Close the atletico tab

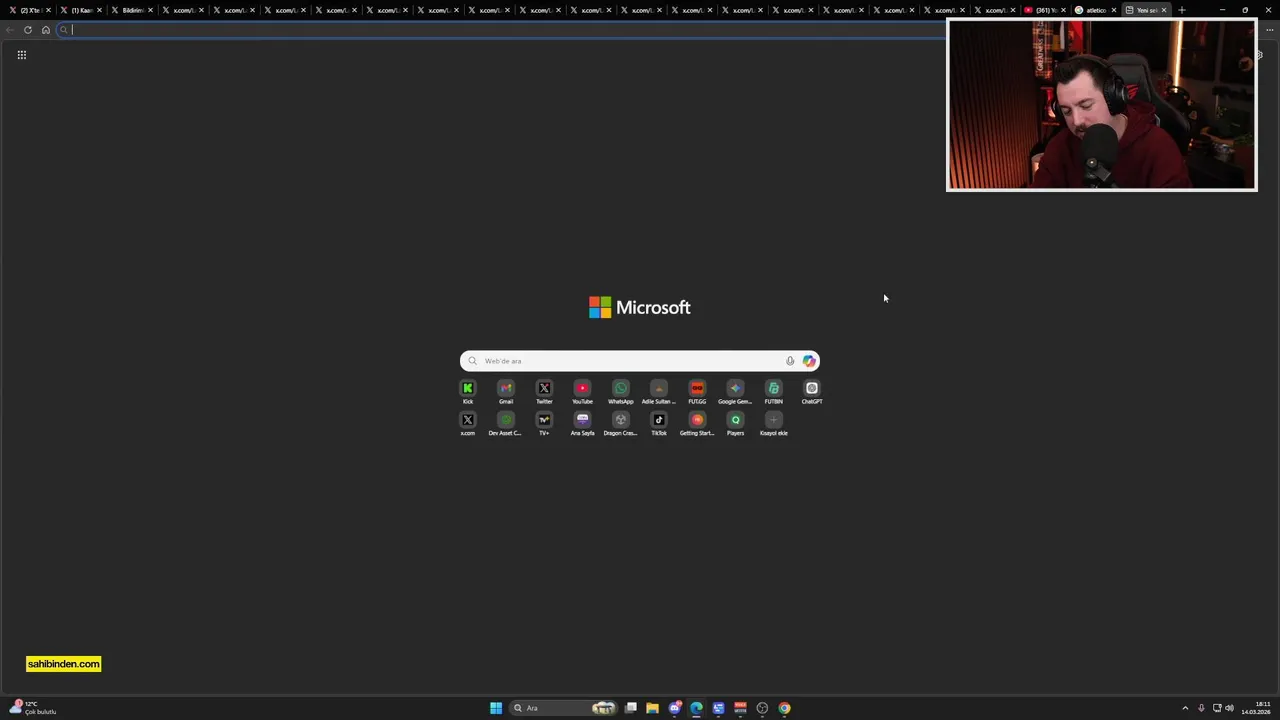pyautogui.click(x=1114, y=10)
